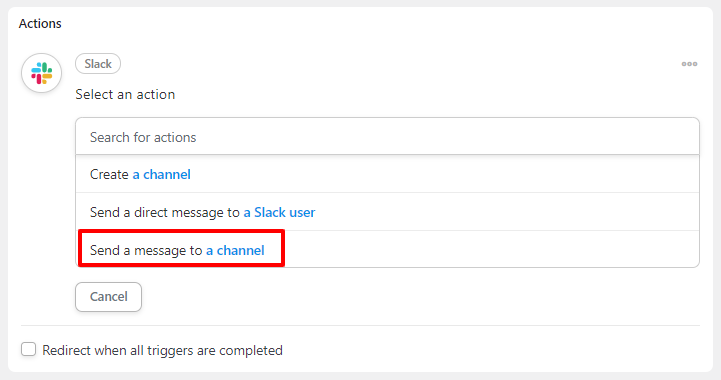Click the Redirect when all triggers label
This screenshot has width=721, height=380.
pyautogui.click(x=162, y=351)
